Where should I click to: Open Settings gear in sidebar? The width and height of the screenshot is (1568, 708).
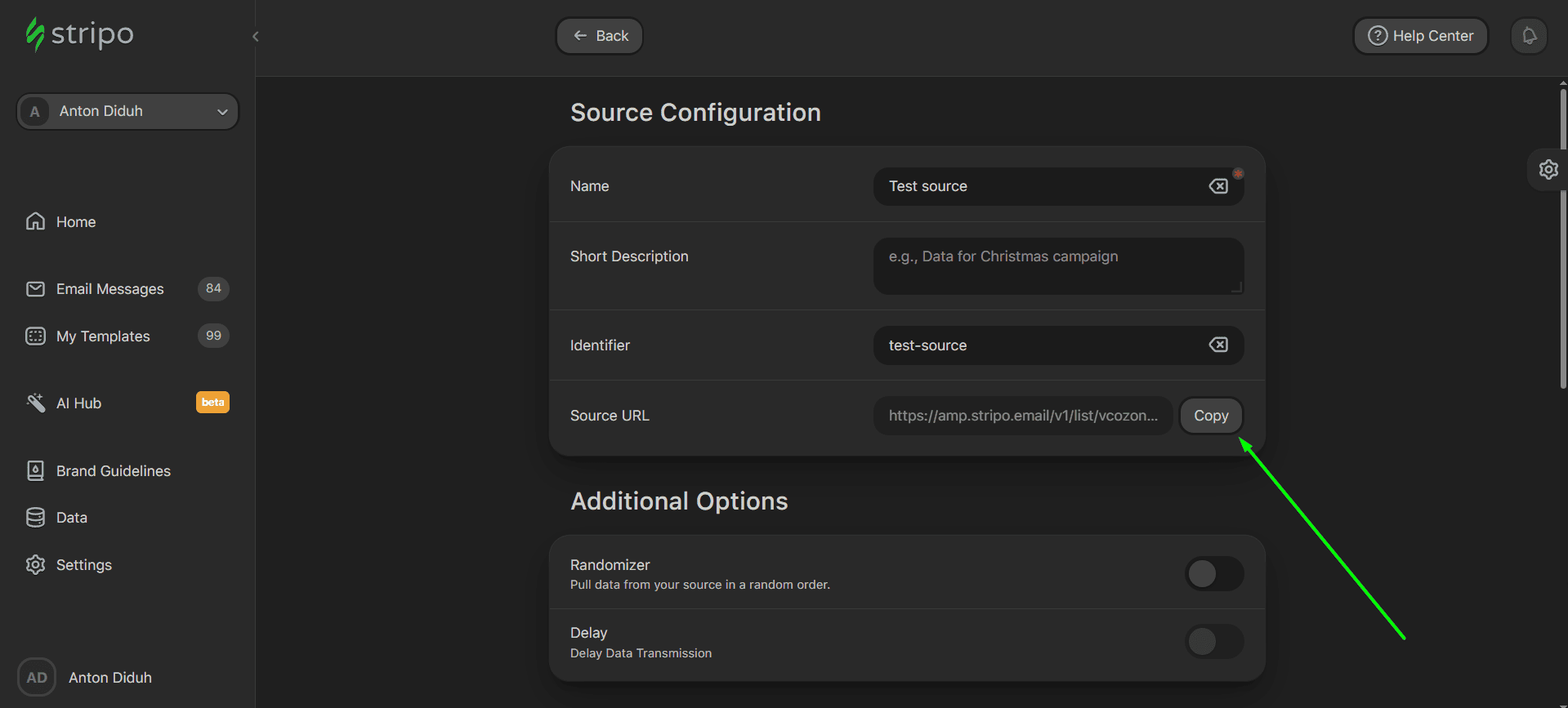(35, 565)
